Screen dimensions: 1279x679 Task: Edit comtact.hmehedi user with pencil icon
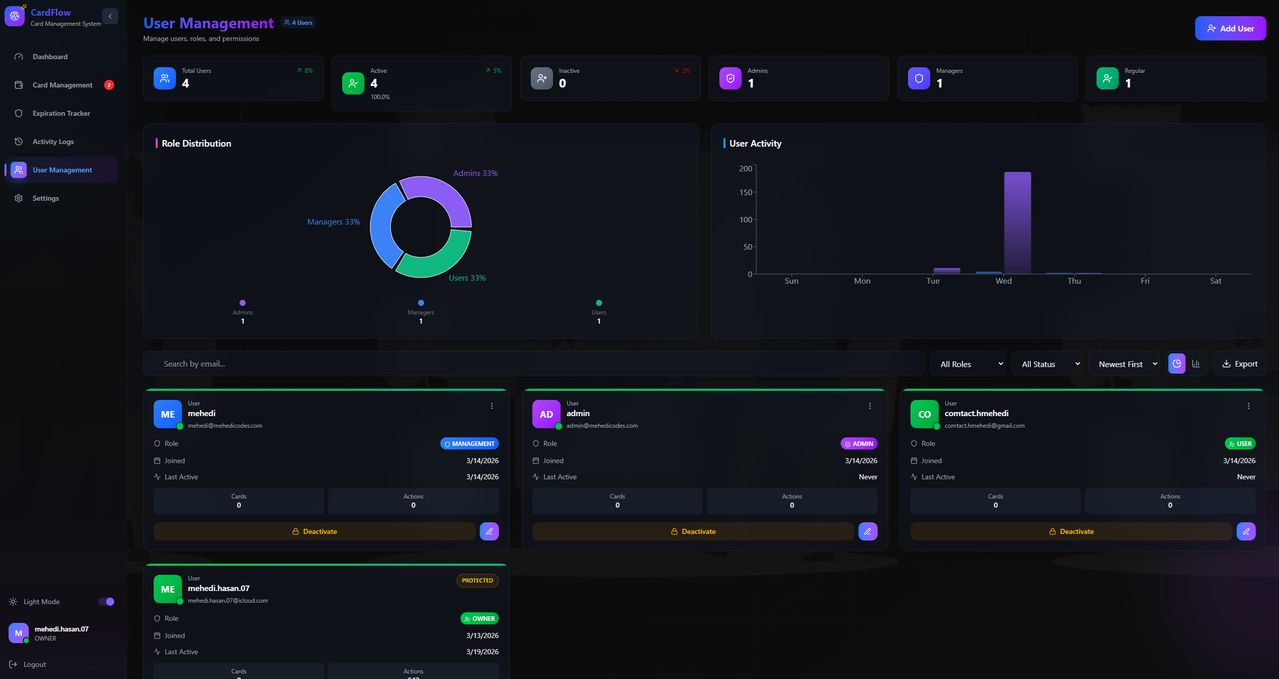(1246, 532)
